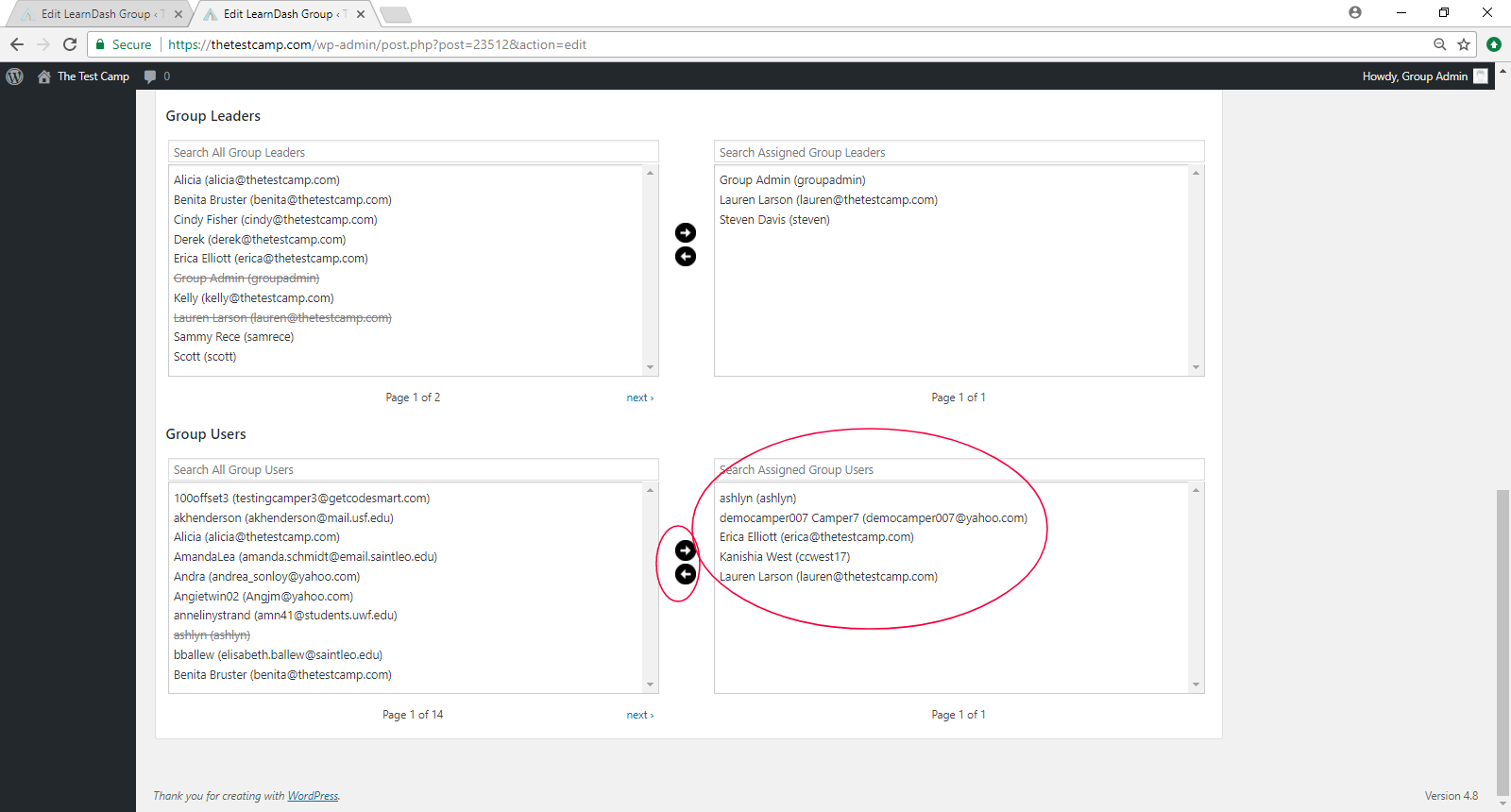Select Kanishia West in assigned Group Users
The height and width of the screenshot is (812, 1511).
coord(784,557)
